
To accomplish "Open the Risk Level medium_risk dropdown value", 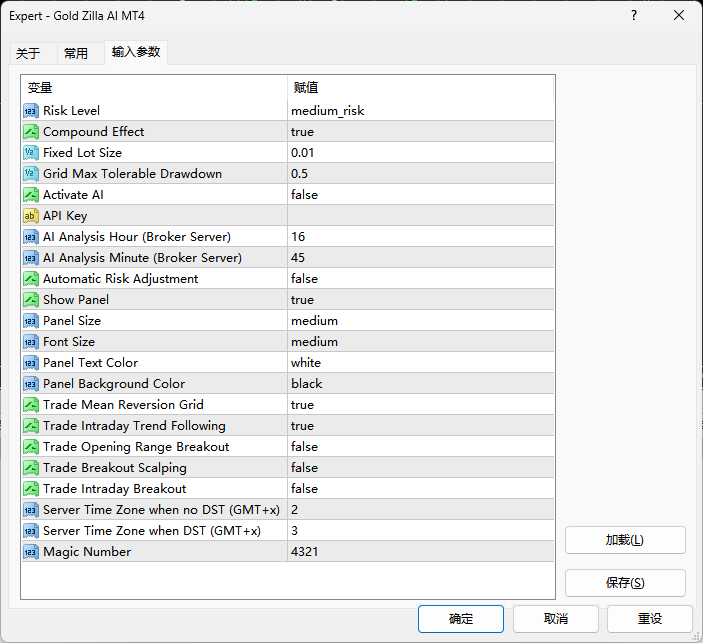I will tap(327, 111).
